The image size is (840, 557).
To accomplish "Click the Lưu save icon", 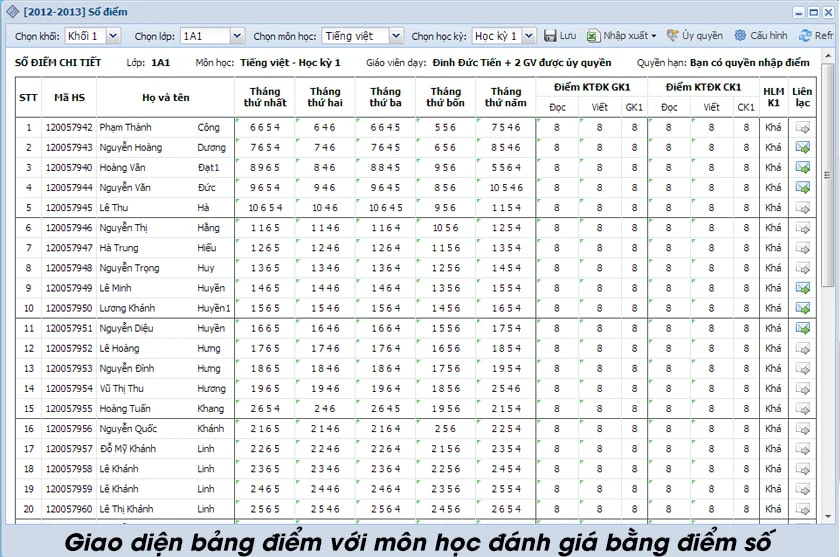I will (x=550, y=36).
